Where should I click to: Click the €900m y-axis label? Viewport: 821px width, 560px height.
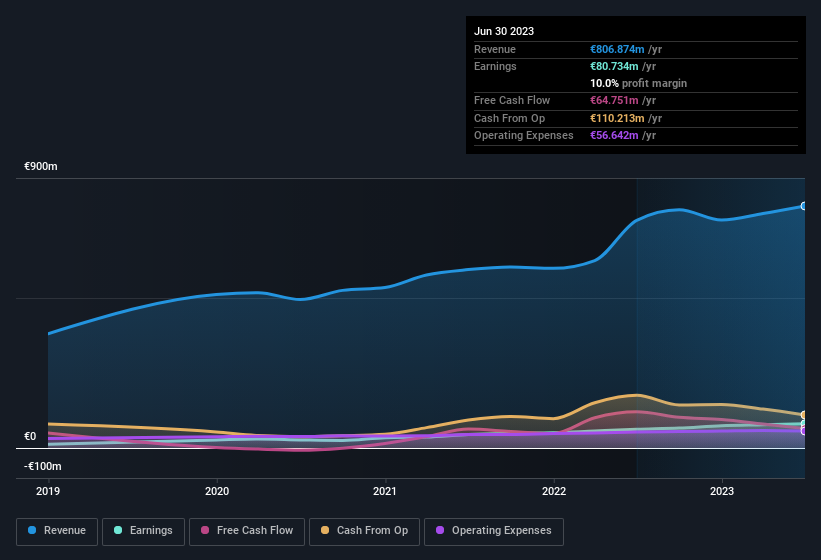pos(41,166)
